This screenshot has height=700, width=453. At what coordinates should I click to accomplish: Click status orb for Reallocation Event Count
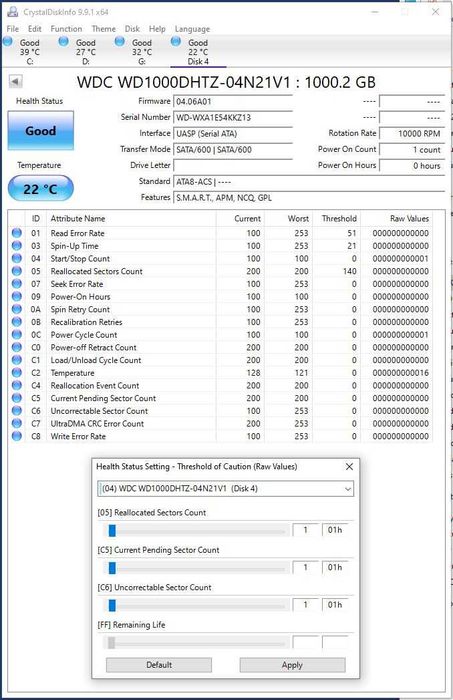[x=17, y=385]
